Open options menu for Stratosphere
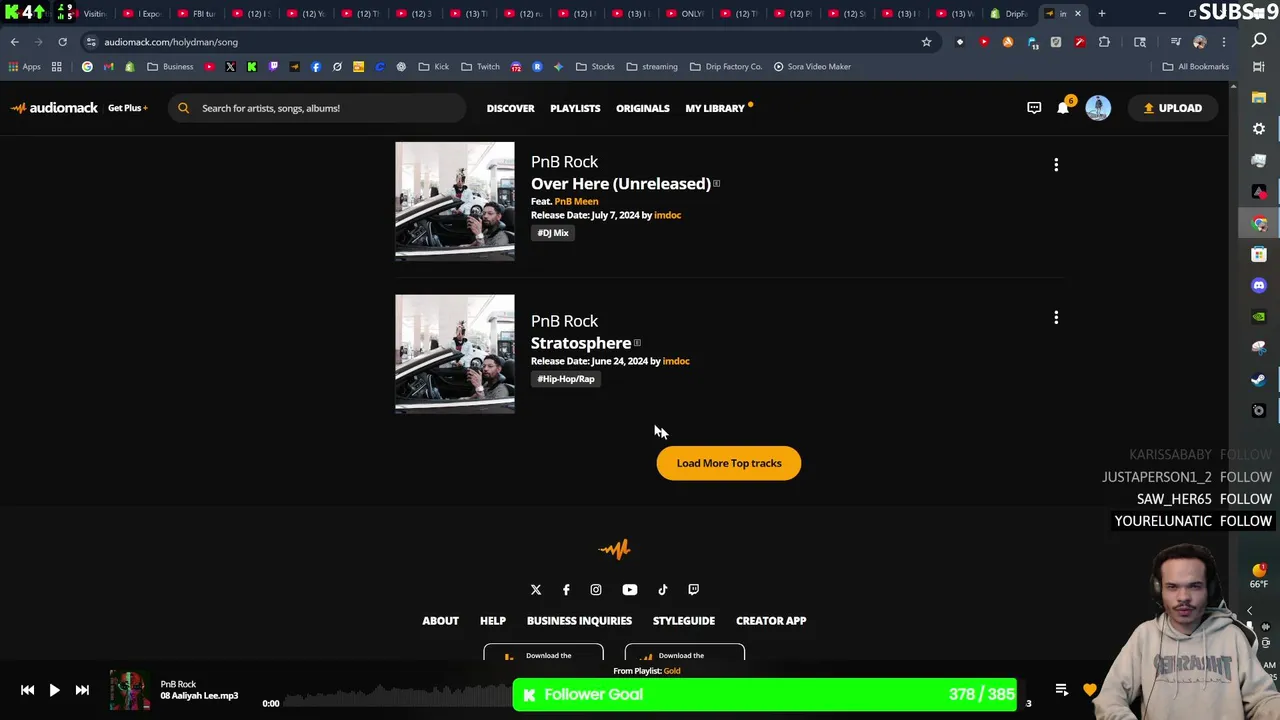The image size is (1280, 720). 1056,318
